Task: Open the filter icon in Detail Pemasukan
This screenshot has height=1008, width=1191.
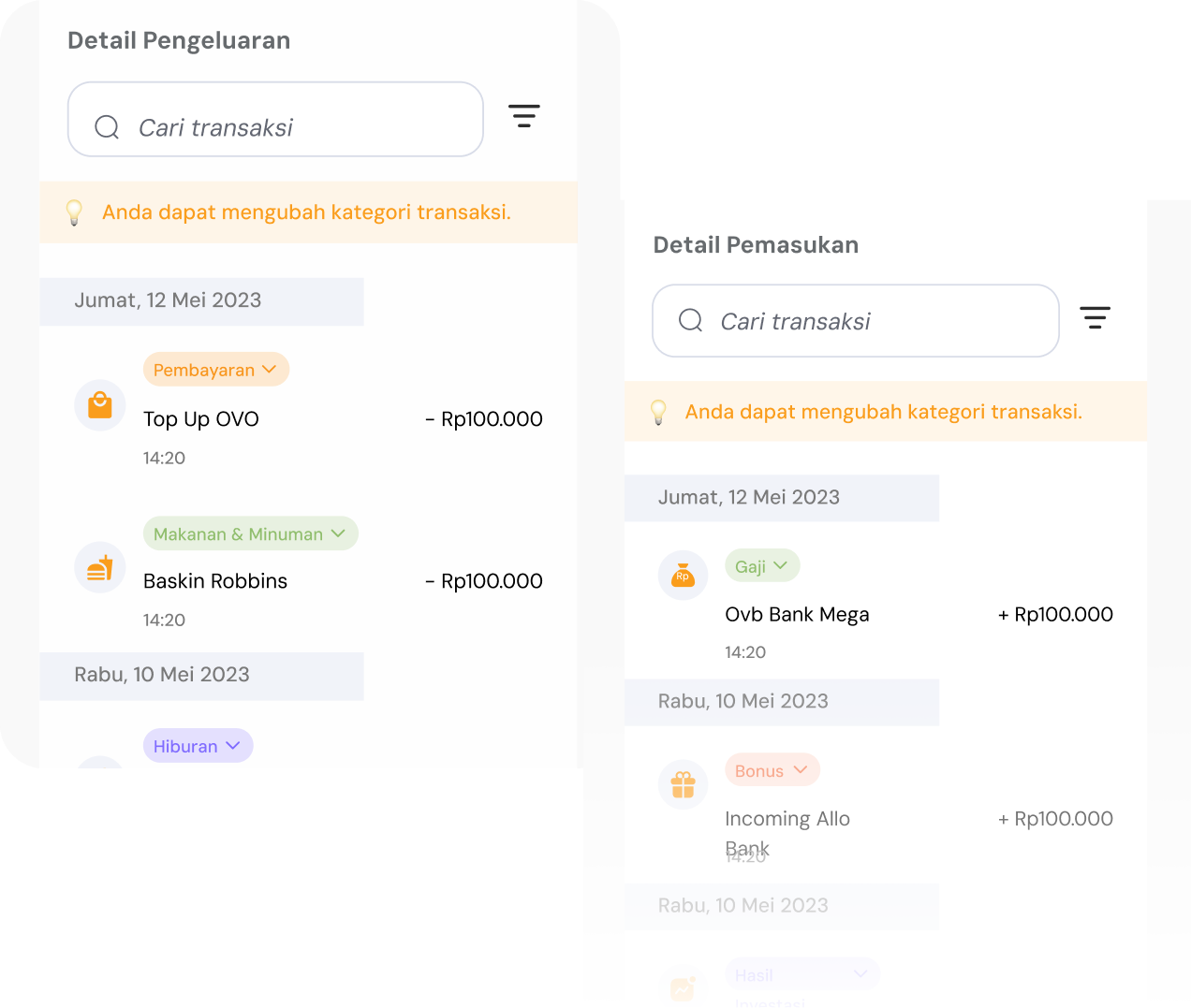Action: coord(1095,317)
